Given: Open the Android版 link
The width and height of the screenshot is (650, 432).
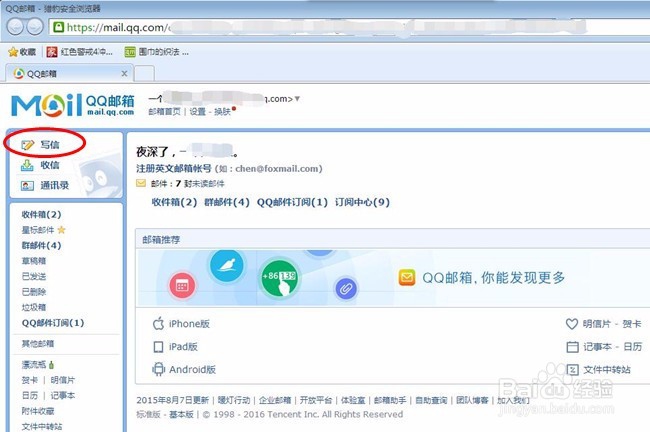Looking at the screenshot, I should point(192,369).
